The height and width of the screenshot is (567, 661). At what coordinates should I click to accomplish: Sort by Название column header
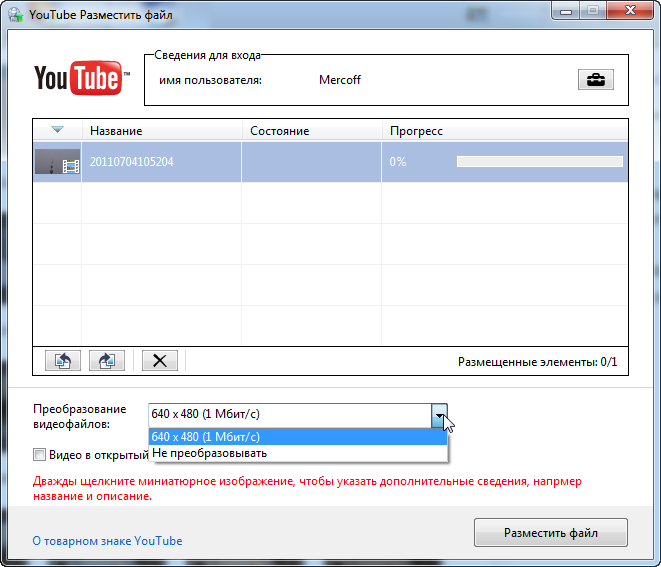coord(162,131)
